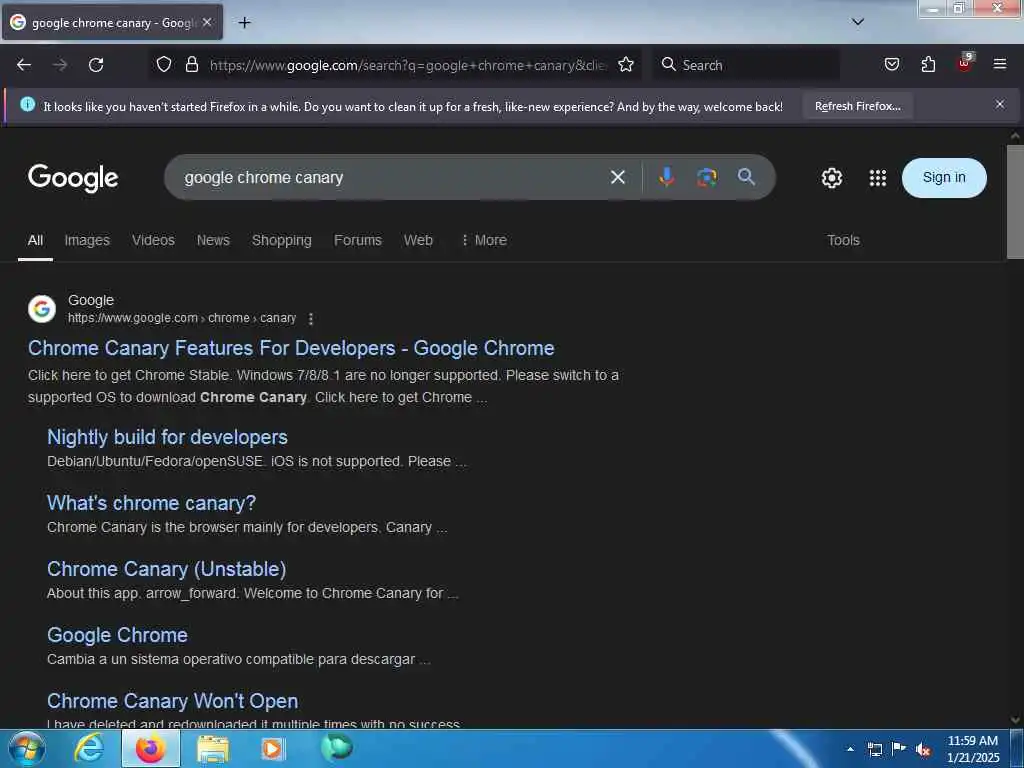This screenshot has width=1024, height=768.
Task: Open a new tab with plus button
Action: (244, 23)
